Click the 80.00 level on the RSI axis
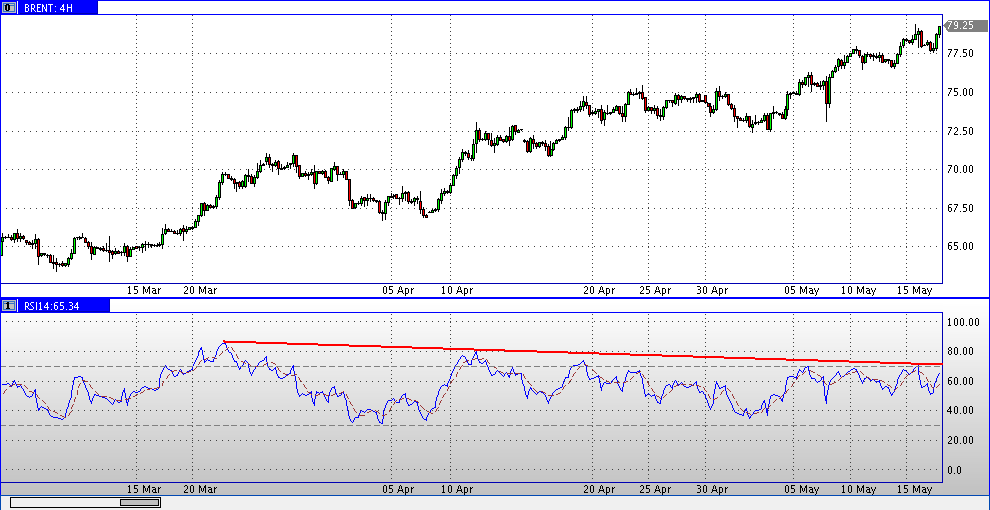This screenshot has width=990, height=510. (x=960, y=352)
